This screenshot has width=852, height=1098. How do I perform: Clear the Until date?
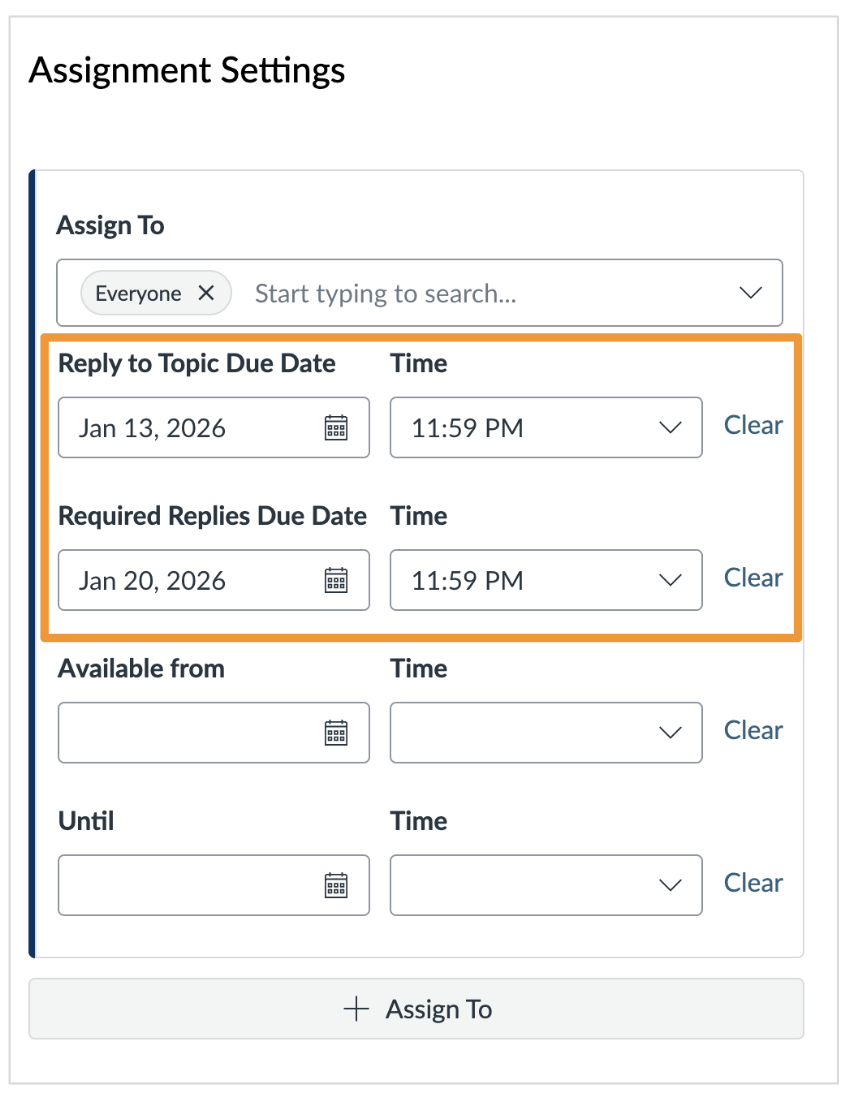pos(753,882)
